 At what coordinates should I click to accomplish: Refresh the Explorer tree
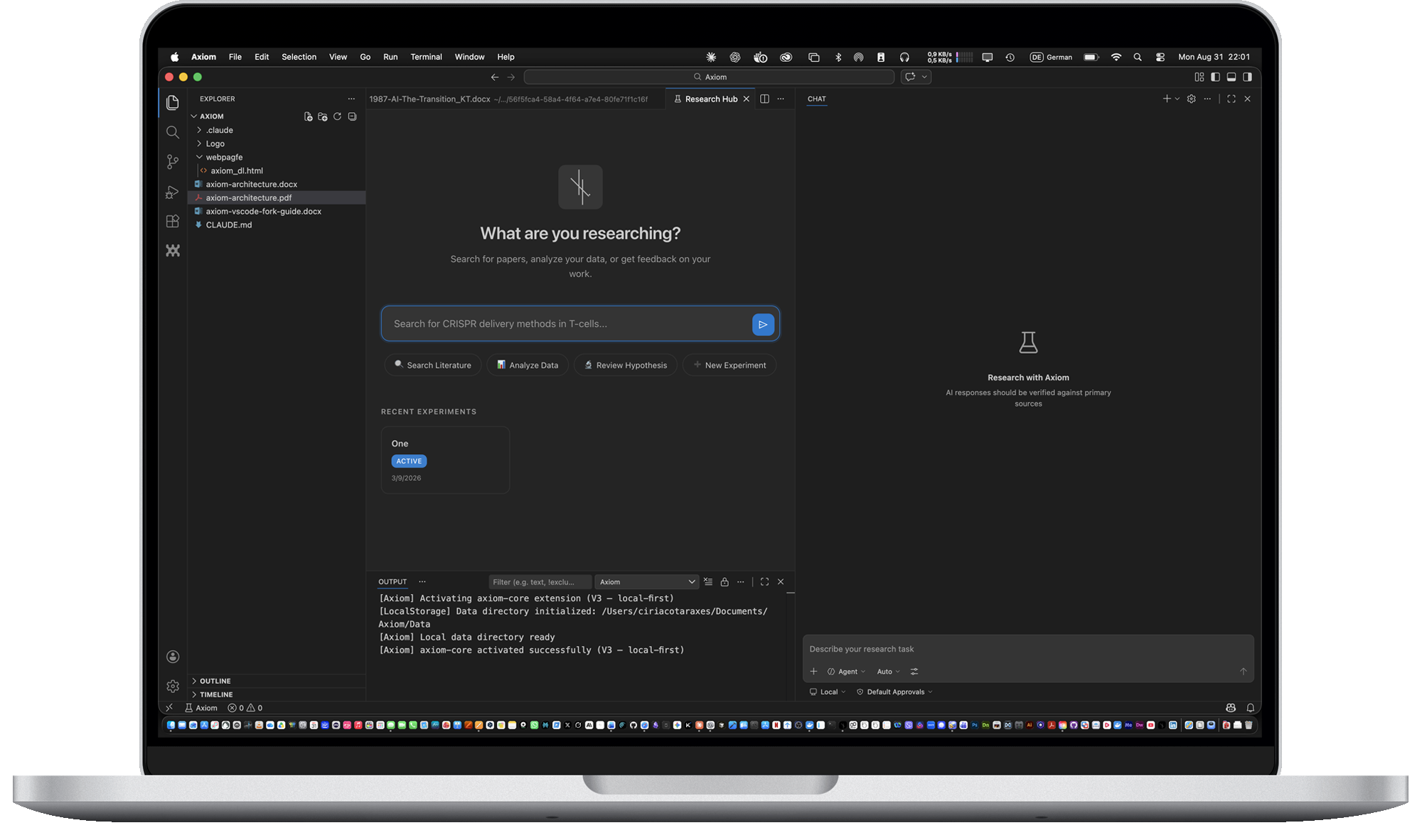click(x=337, y=117)
